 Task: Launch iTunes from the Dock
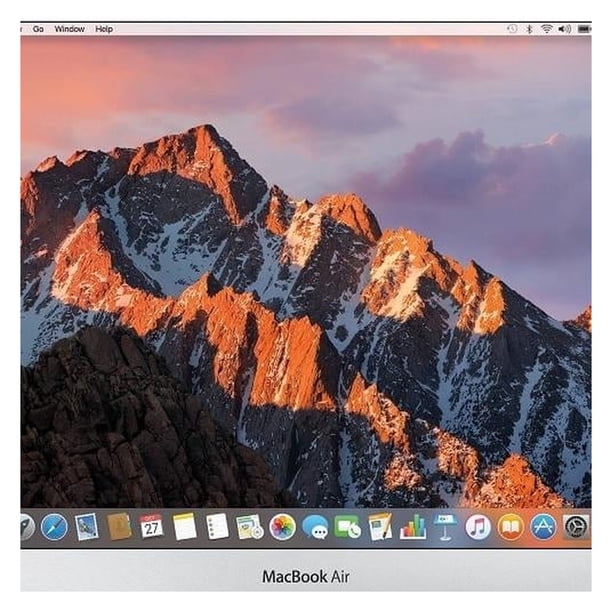click(x=478, y=527)
